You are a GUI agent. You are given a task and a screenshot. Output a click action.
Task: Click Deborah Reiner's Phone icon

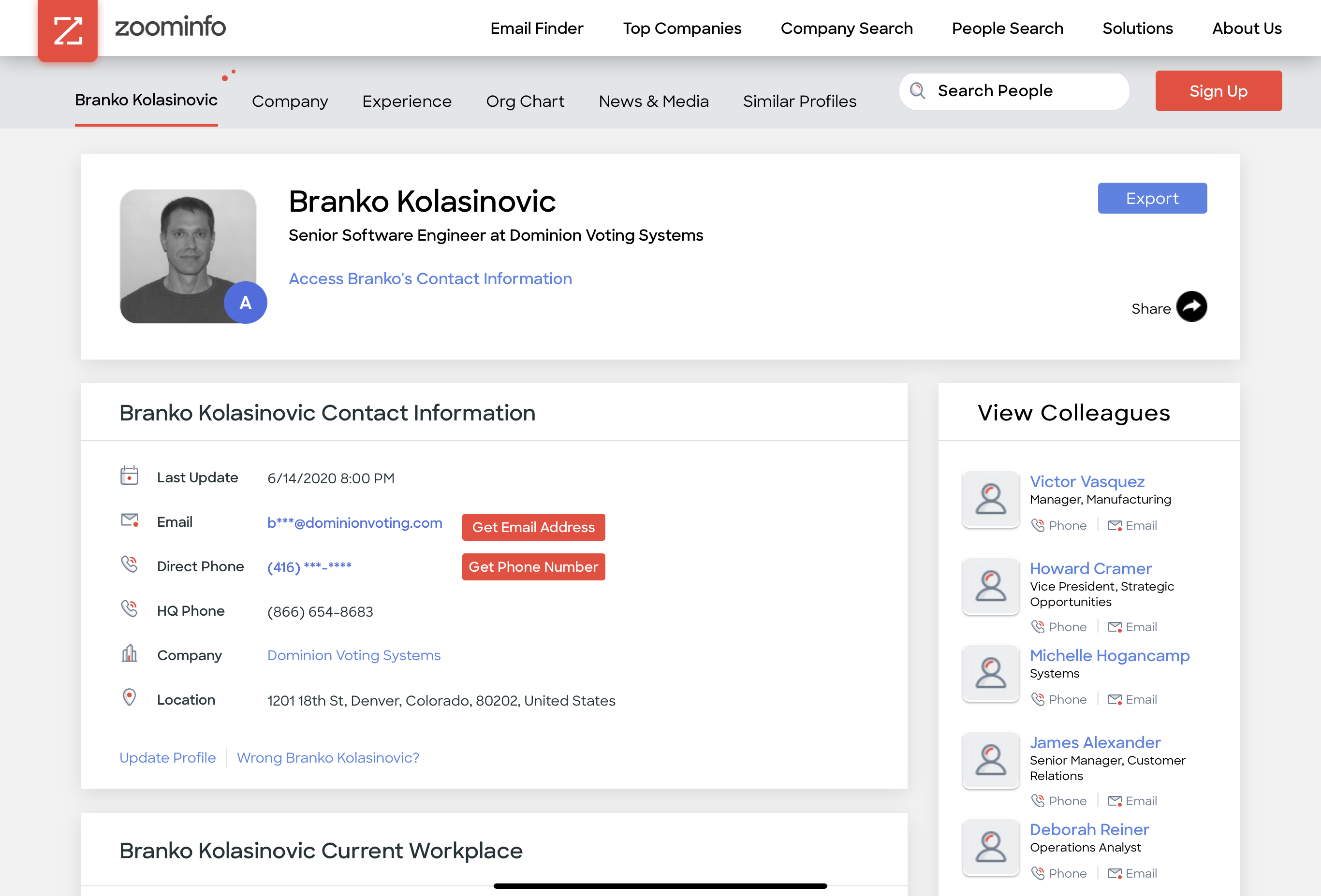pyautogui.click(x=1038, y=873)
